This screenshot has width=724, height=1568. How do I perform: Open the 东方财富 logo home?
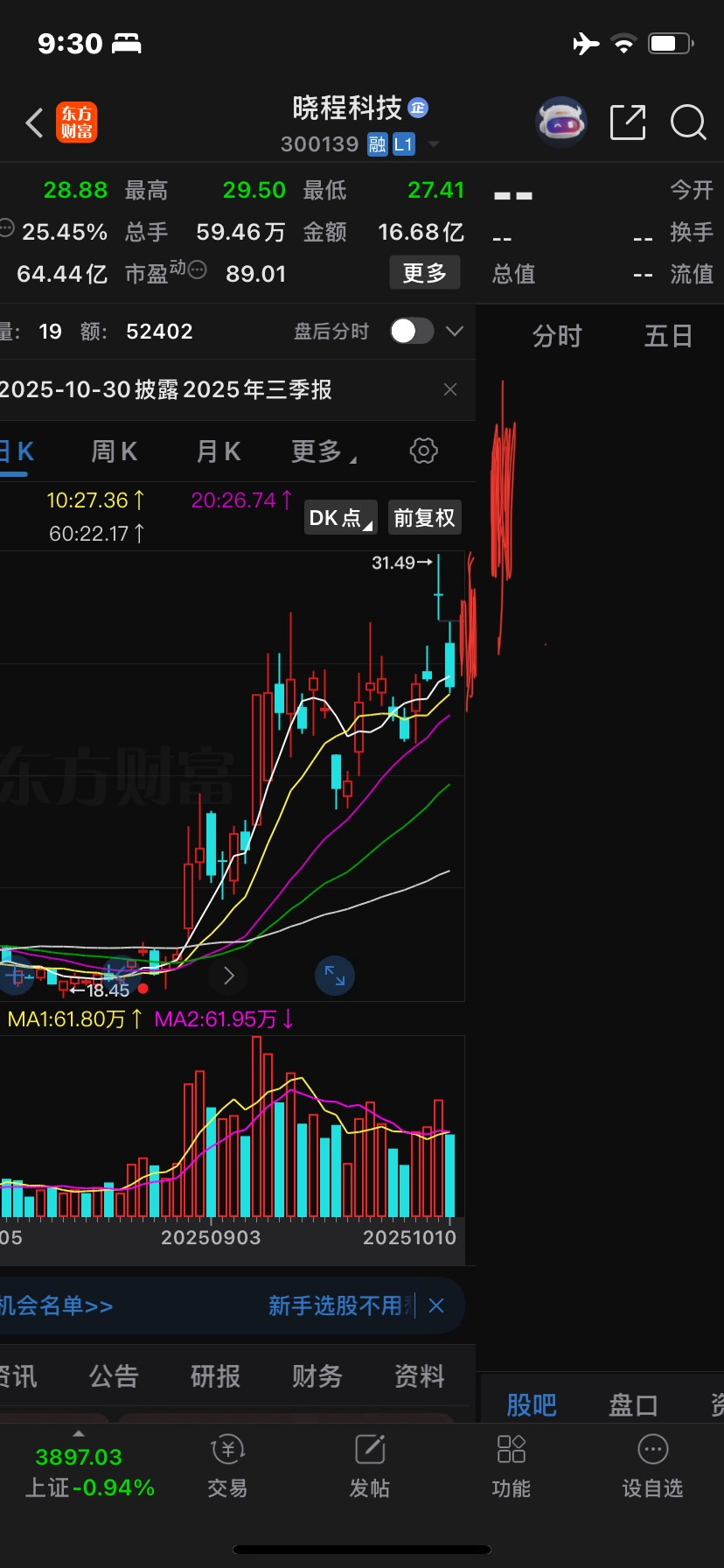click(77, 122)
